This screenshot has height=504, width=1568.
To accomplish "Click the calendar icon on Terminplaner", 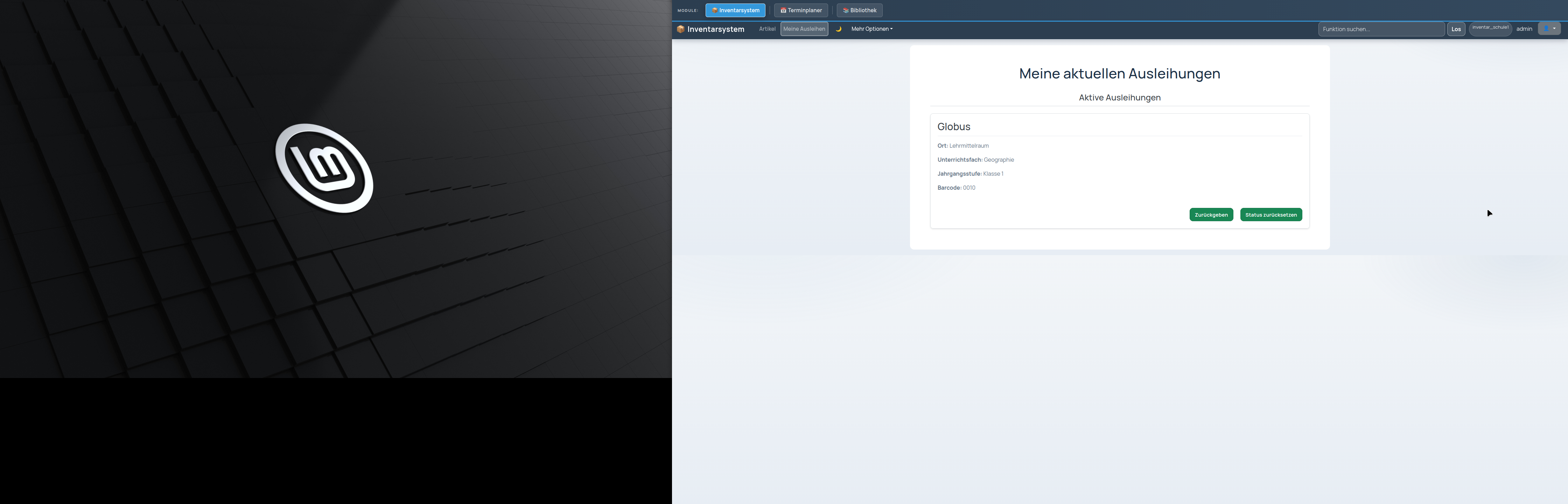I will point(783,10).
